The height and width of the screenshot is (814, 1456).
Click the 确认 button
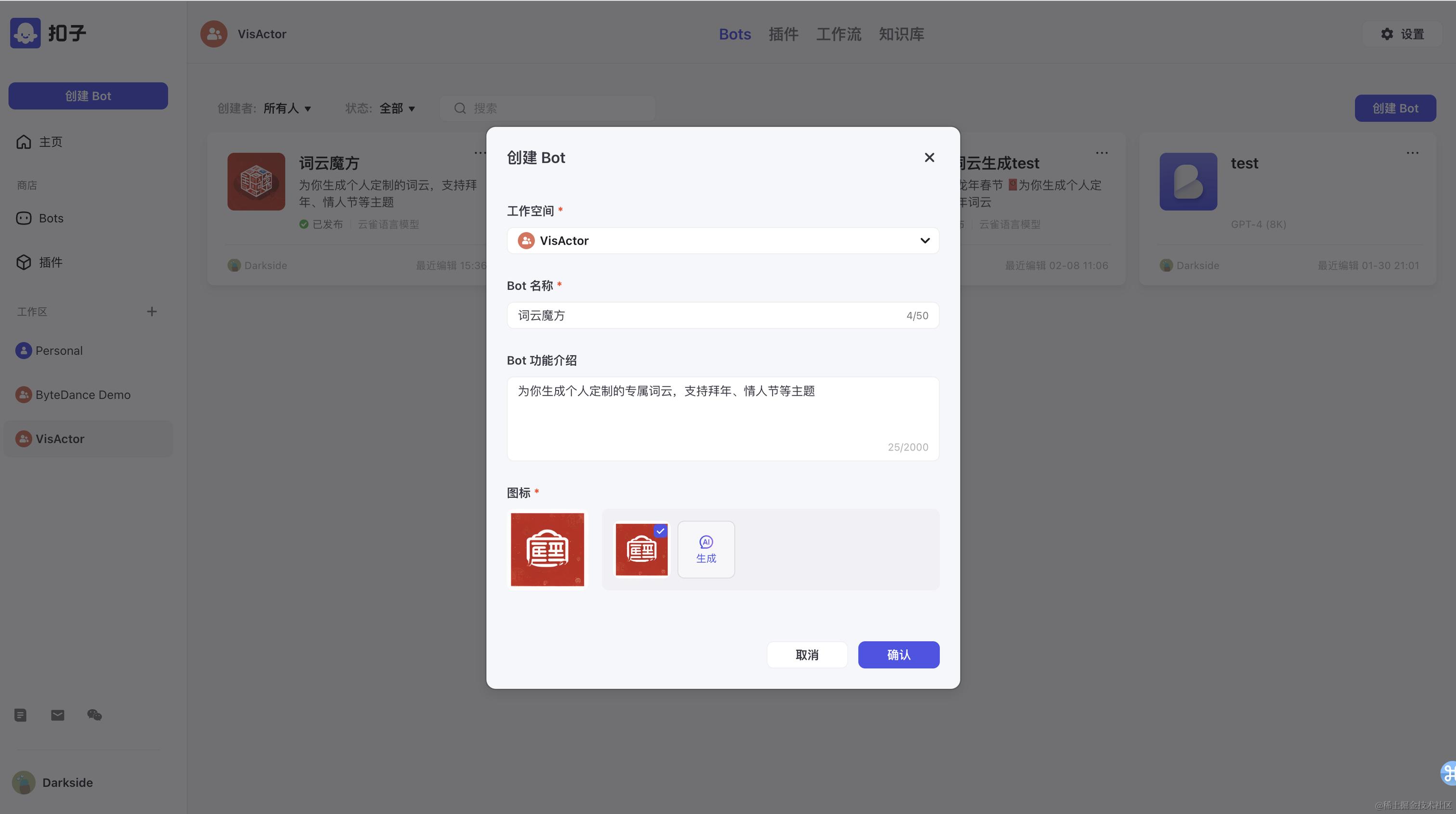(898, 655)
